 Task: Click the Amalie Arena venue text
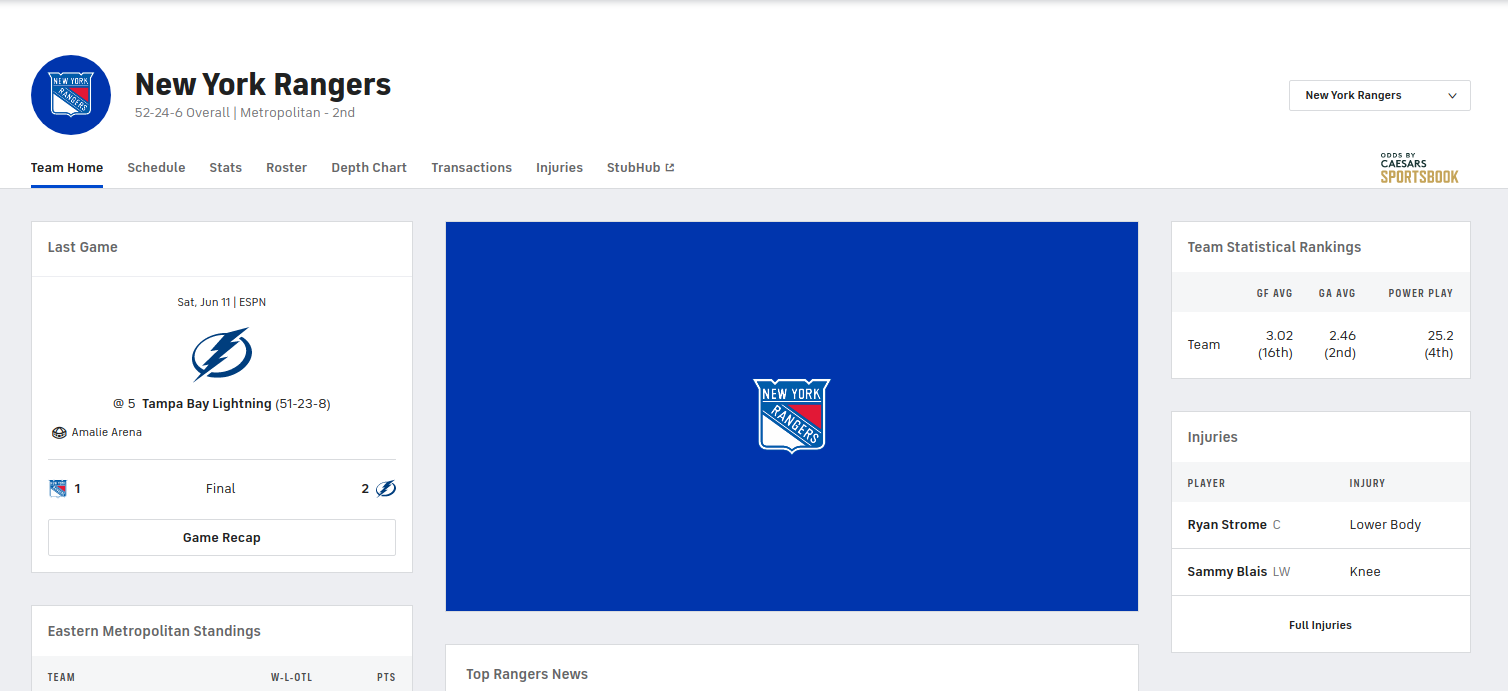[107, 433]
